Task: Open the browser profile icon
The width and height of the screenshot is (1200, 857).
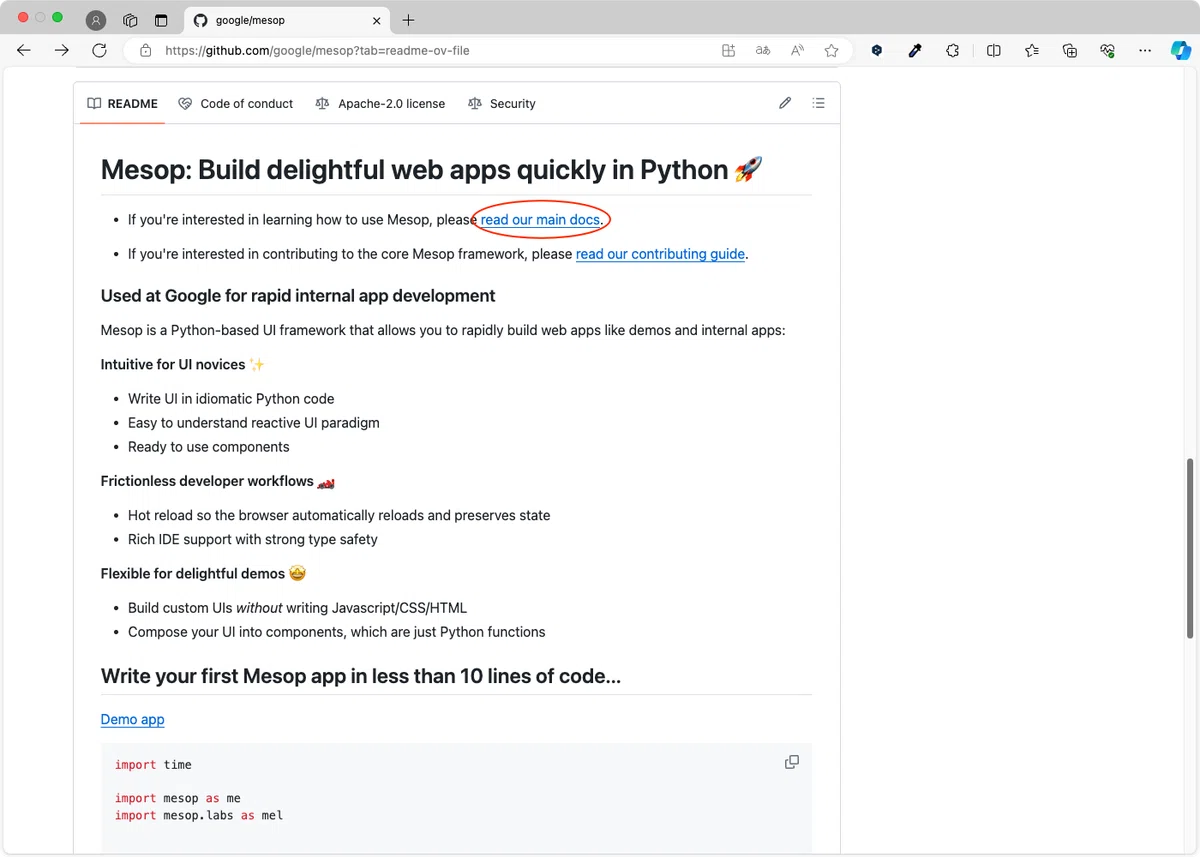Action: pyautogui.click(x=96, y=20)
